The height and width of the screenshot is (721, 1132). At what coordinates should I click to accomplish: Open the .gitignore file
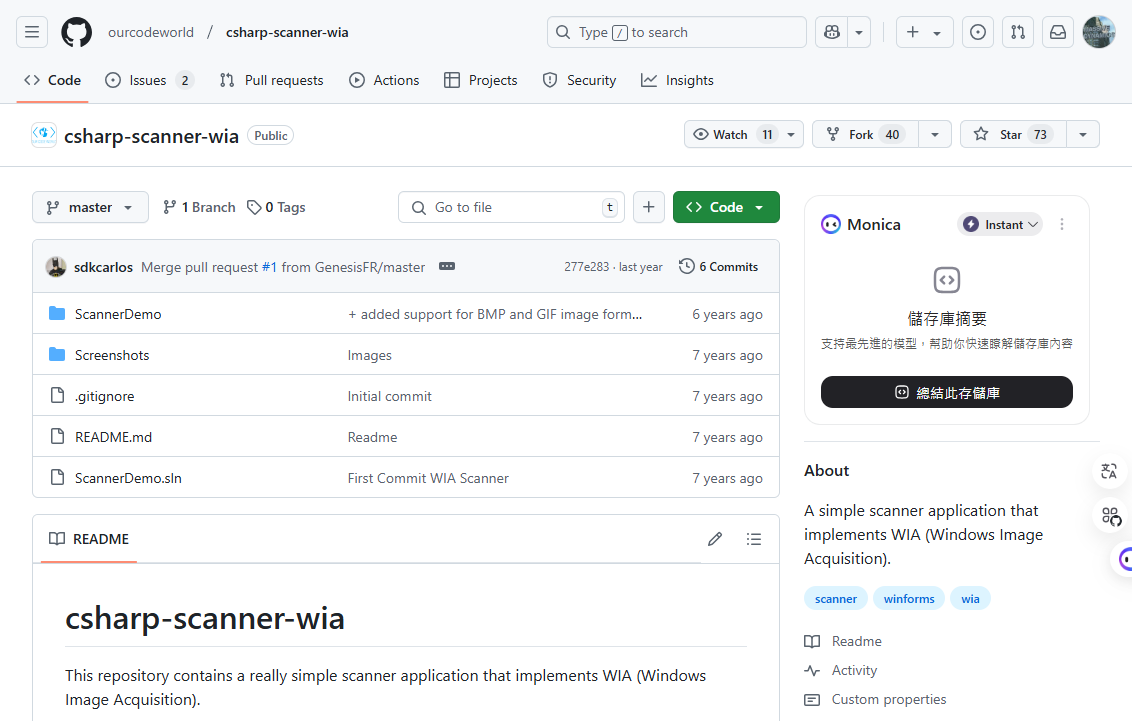pyautogui.click(x=105, y=396)
